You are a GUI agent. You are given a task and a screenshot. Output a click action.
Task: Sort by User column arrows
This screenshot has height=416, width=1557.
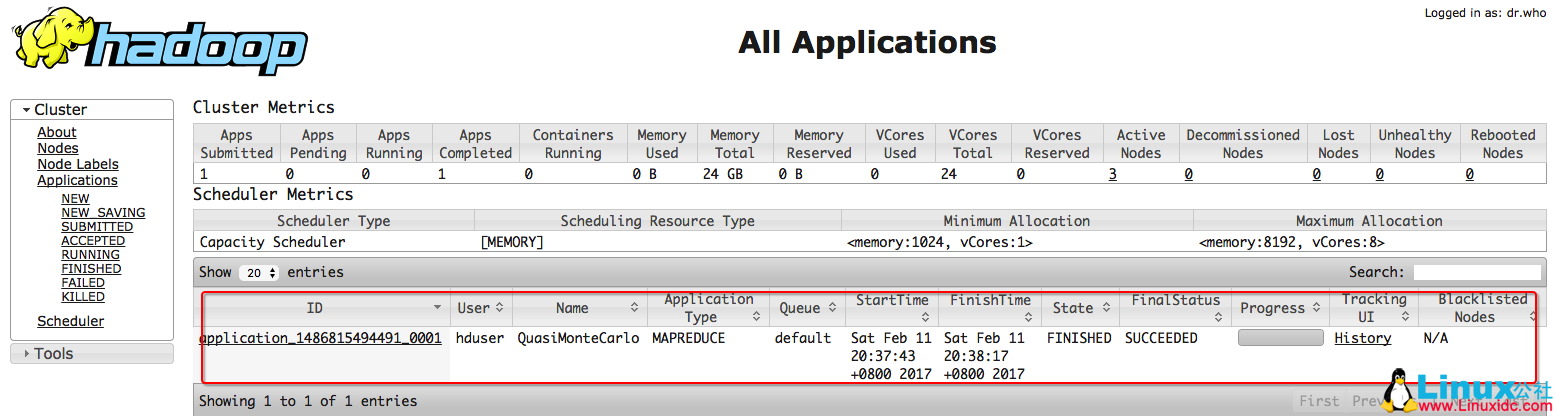500,308
